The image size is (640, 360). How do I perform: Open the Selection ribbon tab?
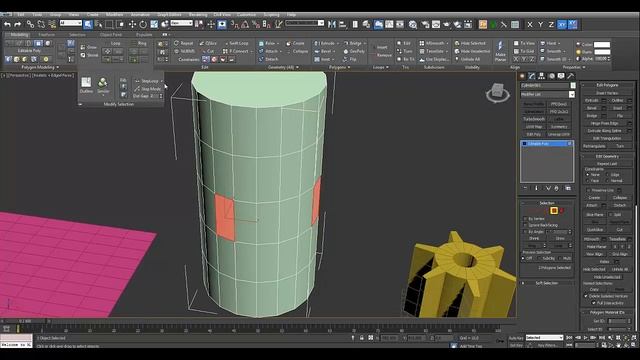pyautogui.click(x=77, y=35)
